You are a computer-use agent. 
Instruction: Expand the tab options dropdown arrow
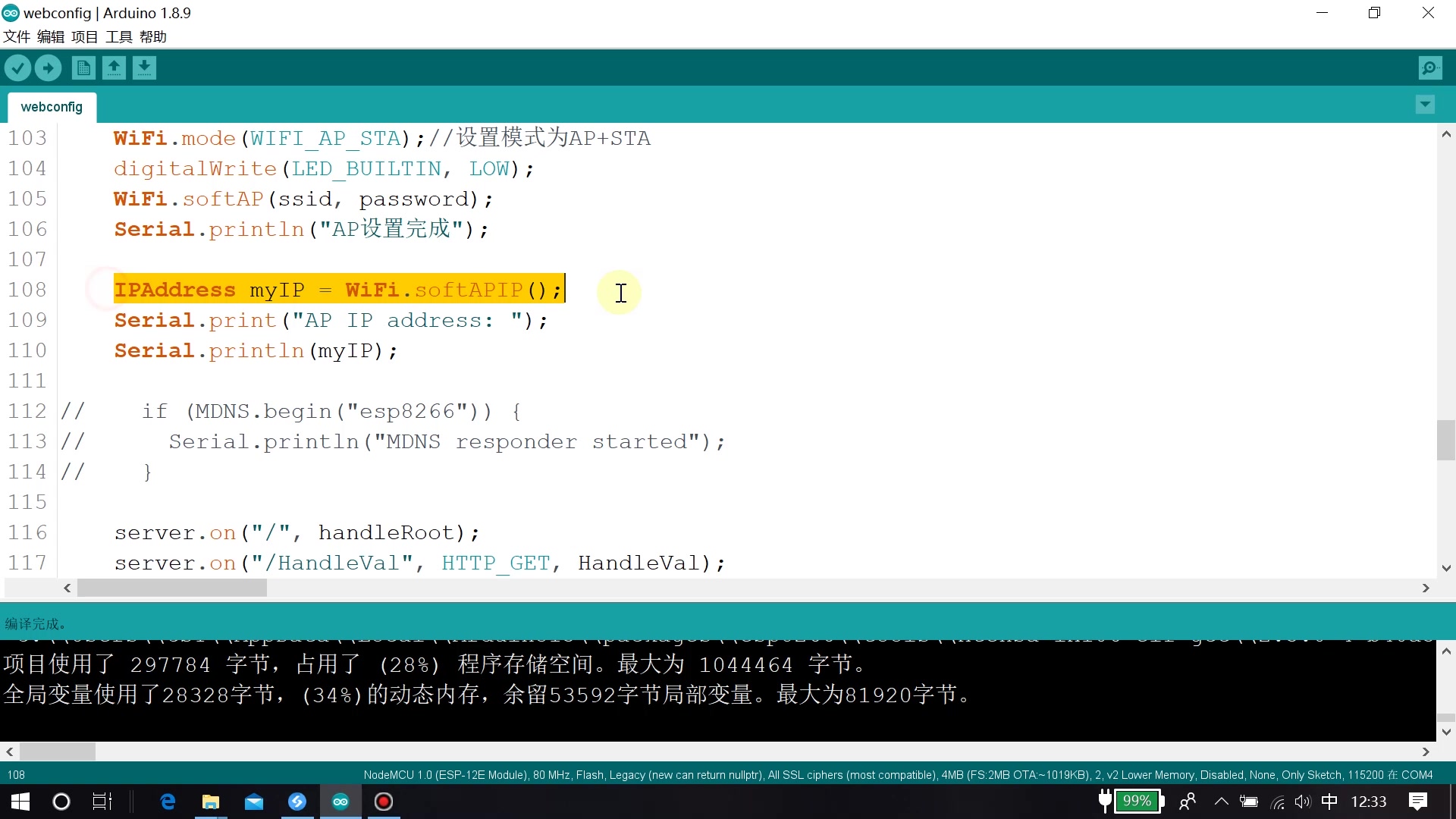point(1425,105)
